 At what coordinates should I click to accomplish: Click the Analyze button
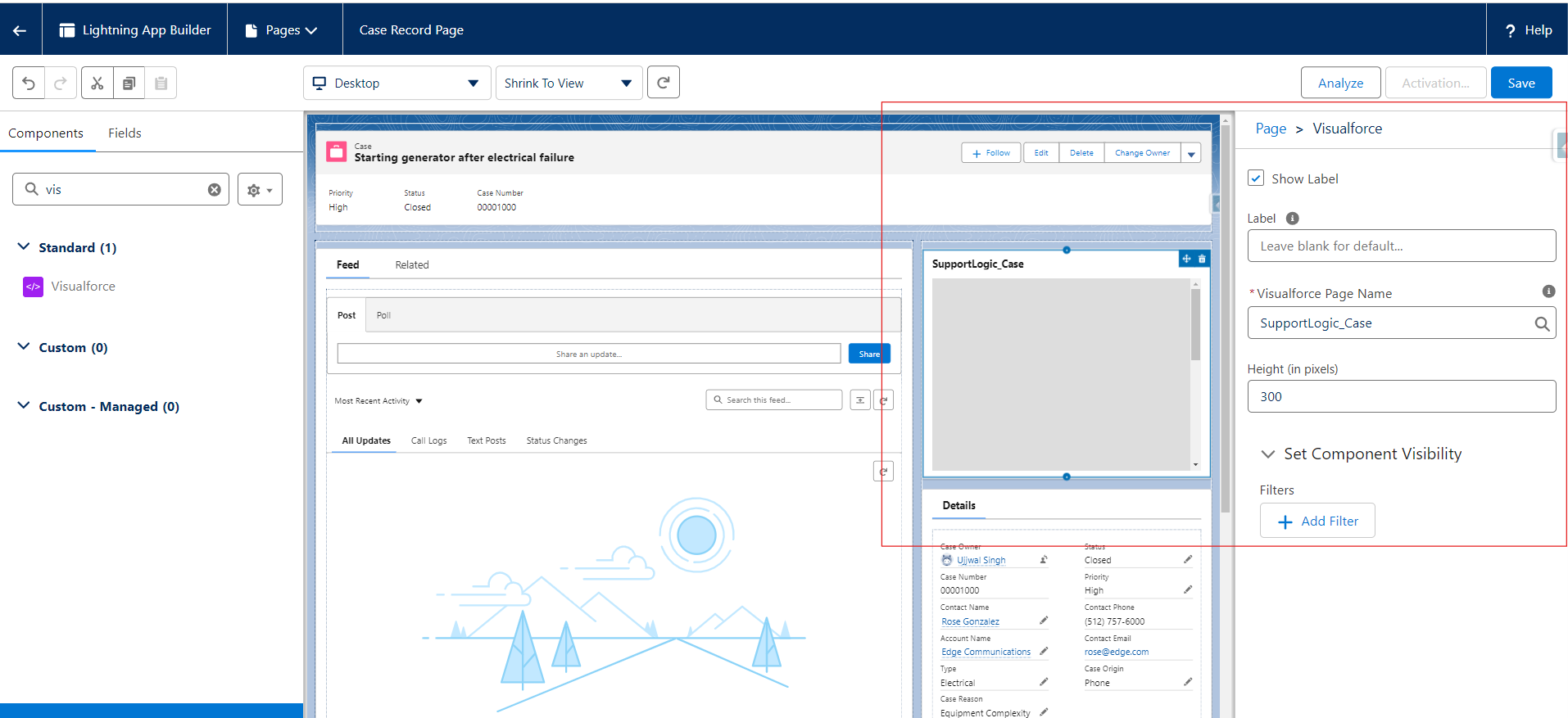point(1340,83)
